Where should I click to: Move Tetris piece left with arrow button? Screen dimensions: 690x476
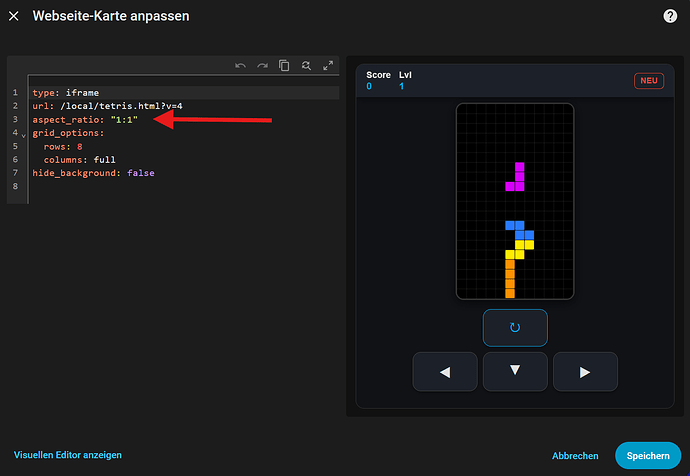(445, 372)
